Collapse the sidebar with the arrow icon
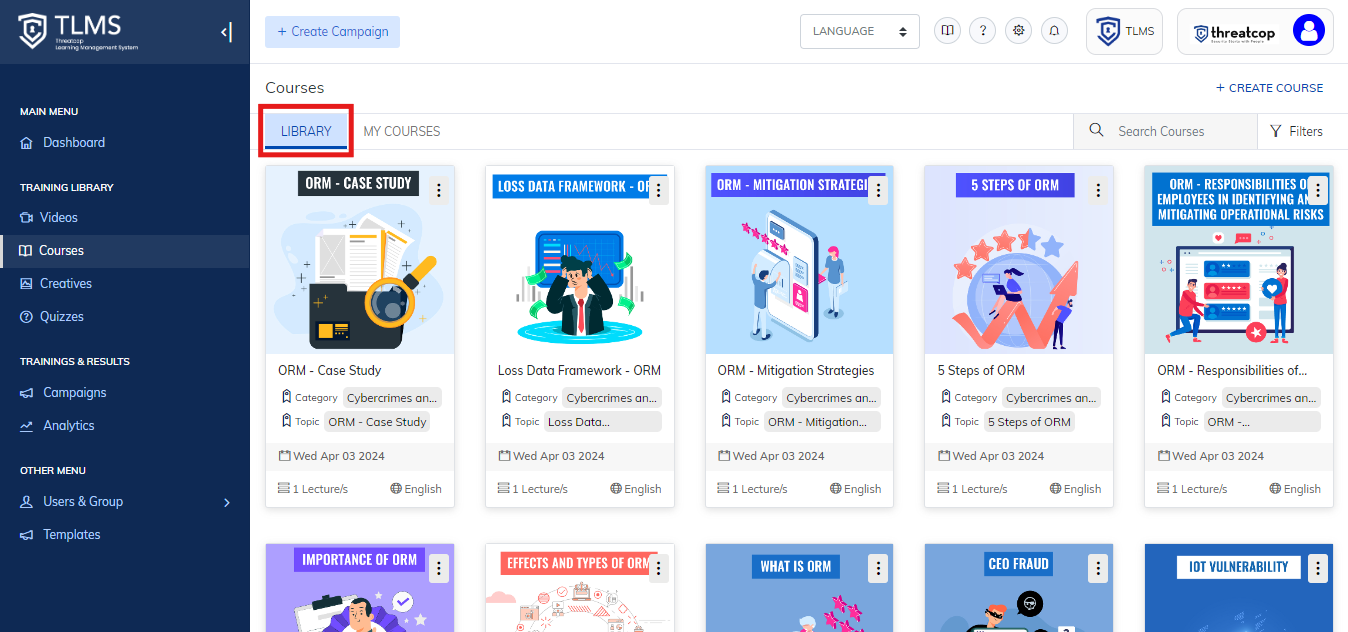The width and height of the screenshot is (1348, 632). pyautogui.click(x=226, y=32)
